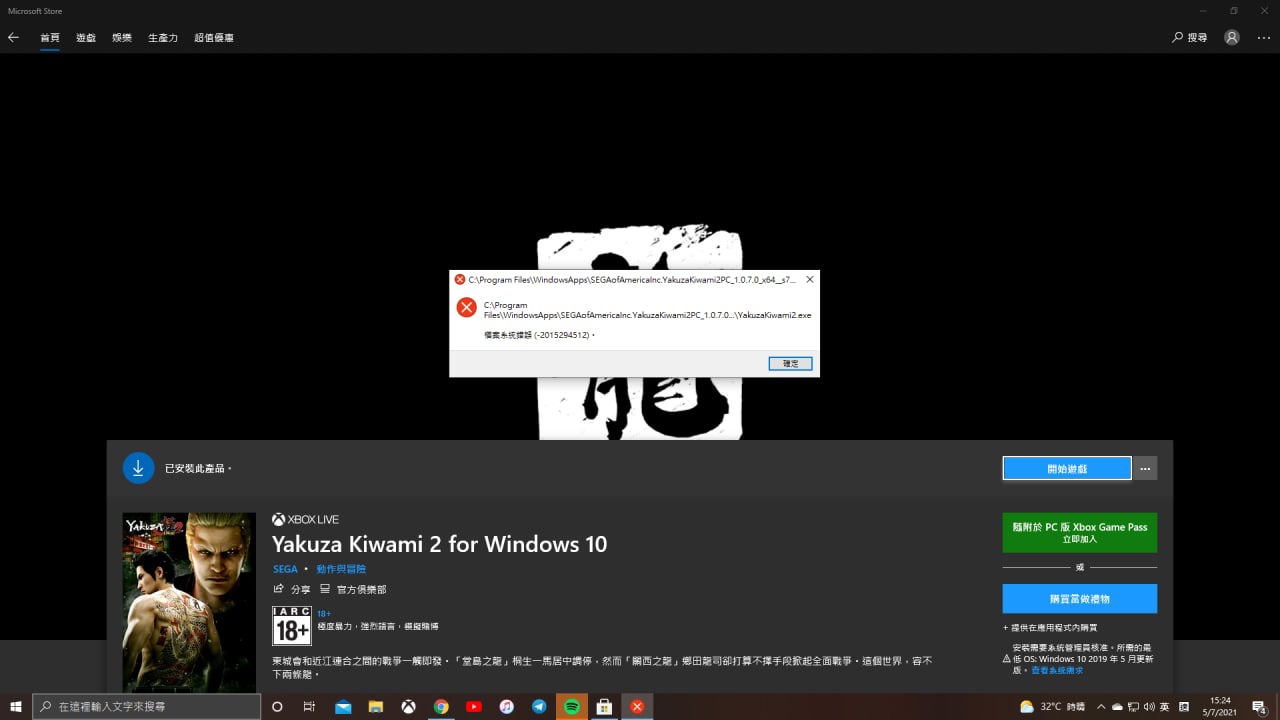Open the 查看系統需求 link
The image size is (1280, 720).
click(1057, 670)
